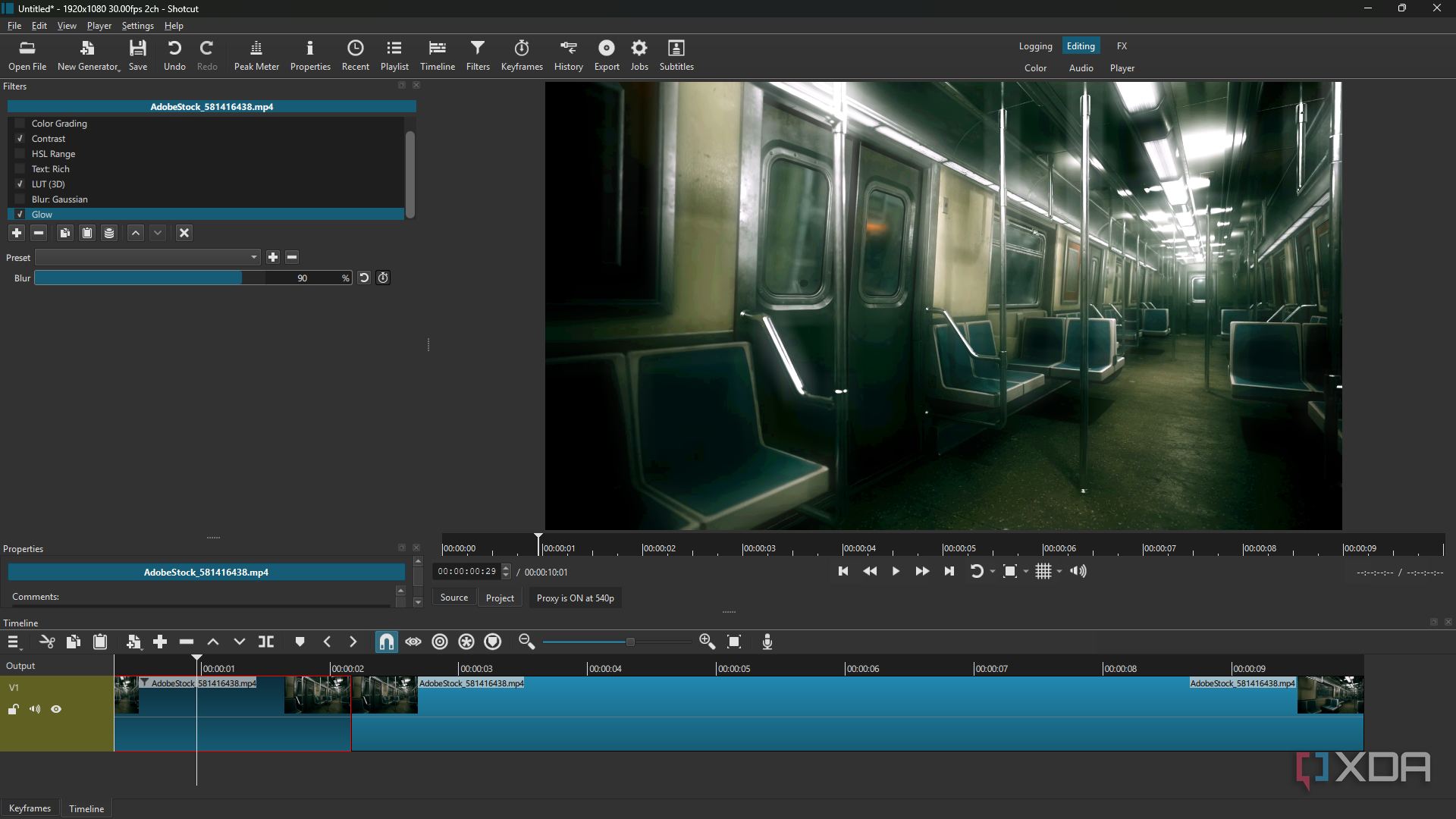Enable the Color Grading filter checkbox
The height and width of the screenshot is (819, 1456).
pyautogui.click(x=20, y=123)
